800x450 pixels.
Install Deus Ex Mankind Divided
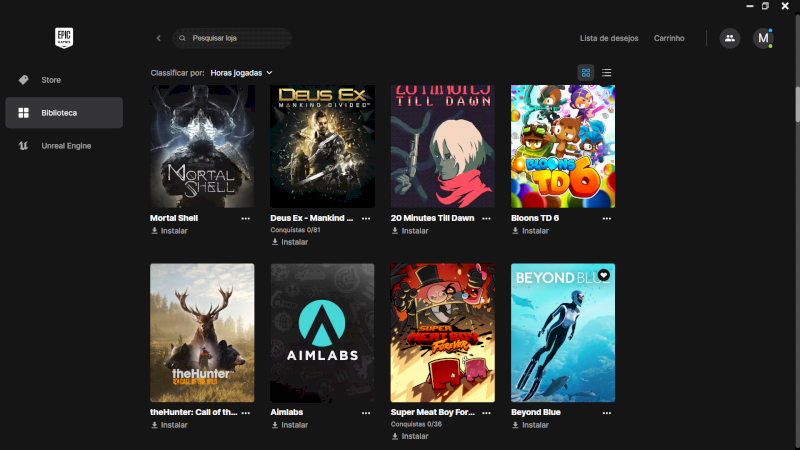[290, 242]
